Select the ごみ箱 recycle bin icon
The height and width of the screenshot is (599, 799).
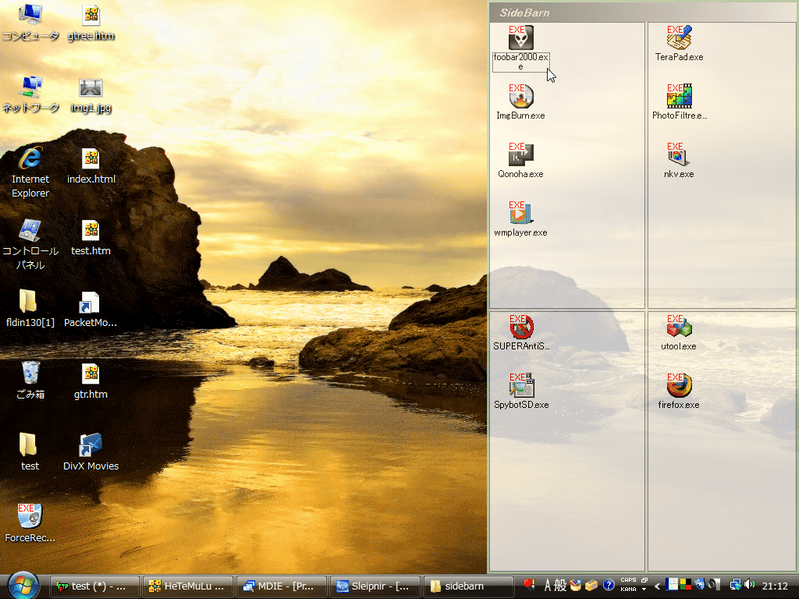click(x=30, y=375)
